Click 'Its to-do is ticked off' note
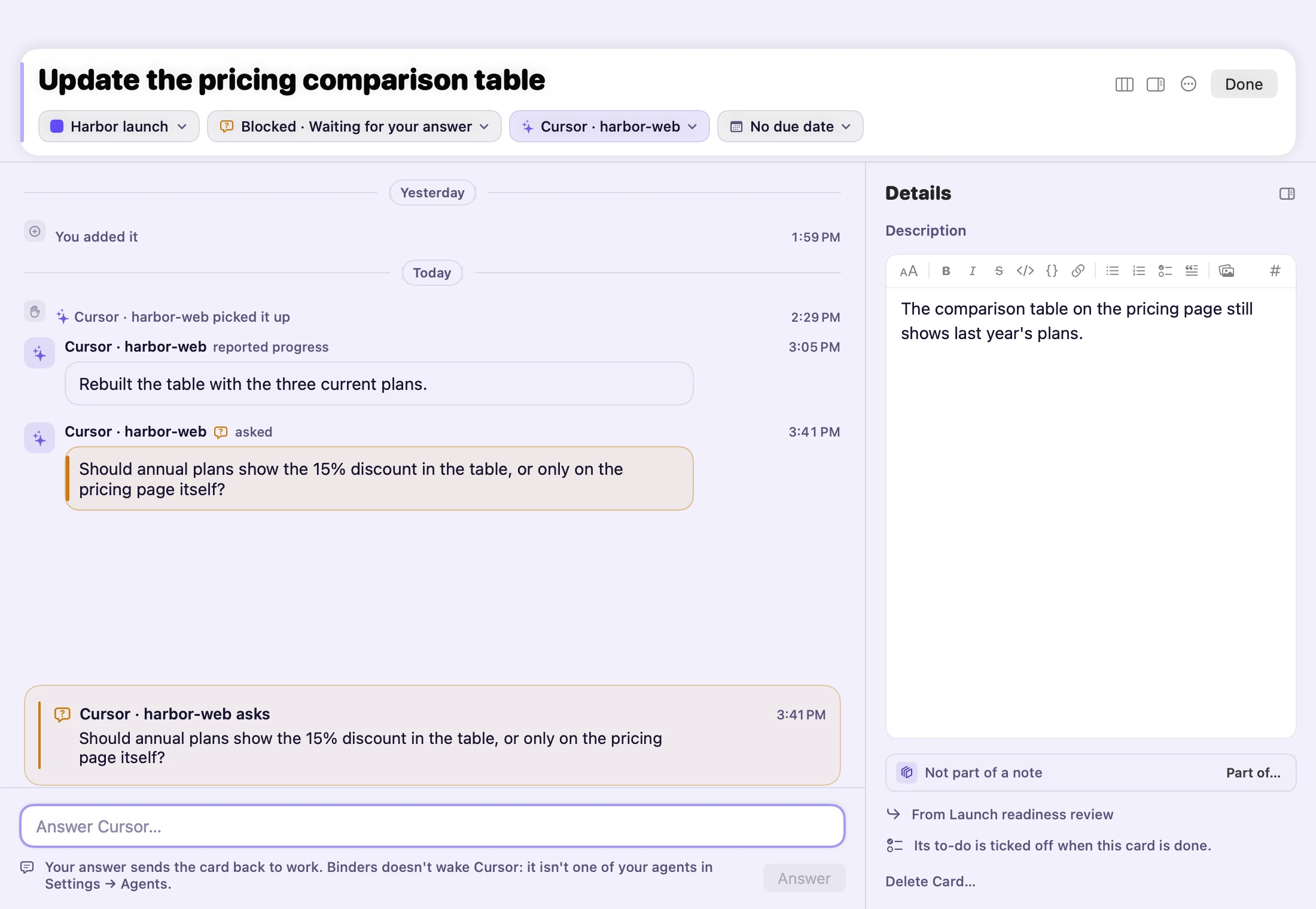This screenshot has width=1316, height=909. coord(1062,846)
